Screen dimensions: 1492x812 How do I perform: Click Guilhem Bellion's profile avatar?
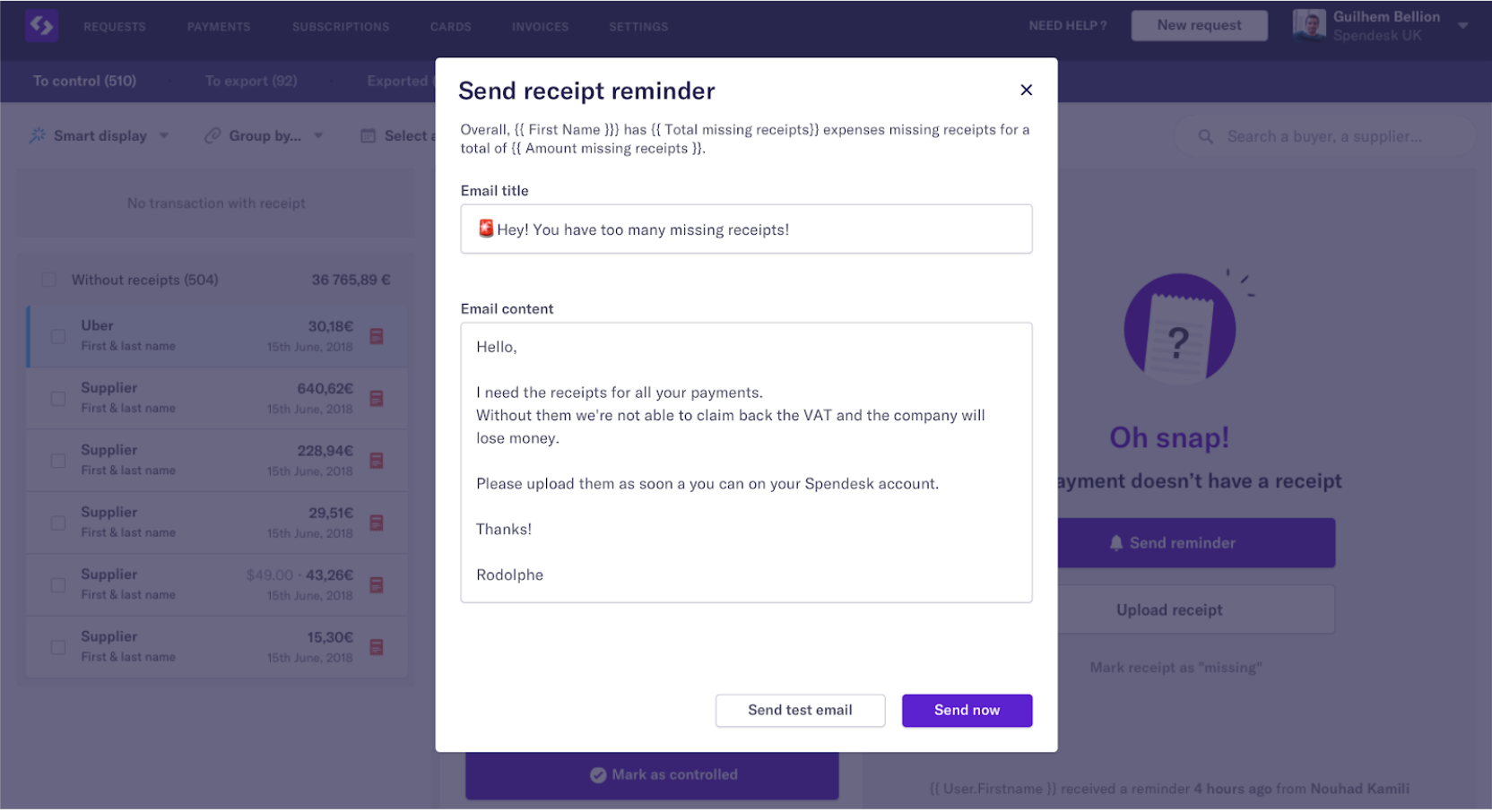point(1309,25)
